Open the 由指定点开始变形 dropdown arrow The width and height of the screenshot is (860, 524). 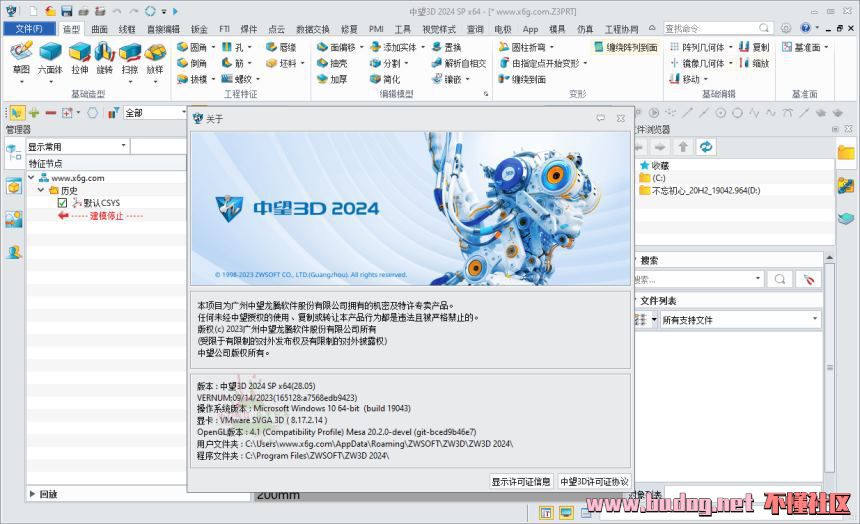click(x=585, y=63)
